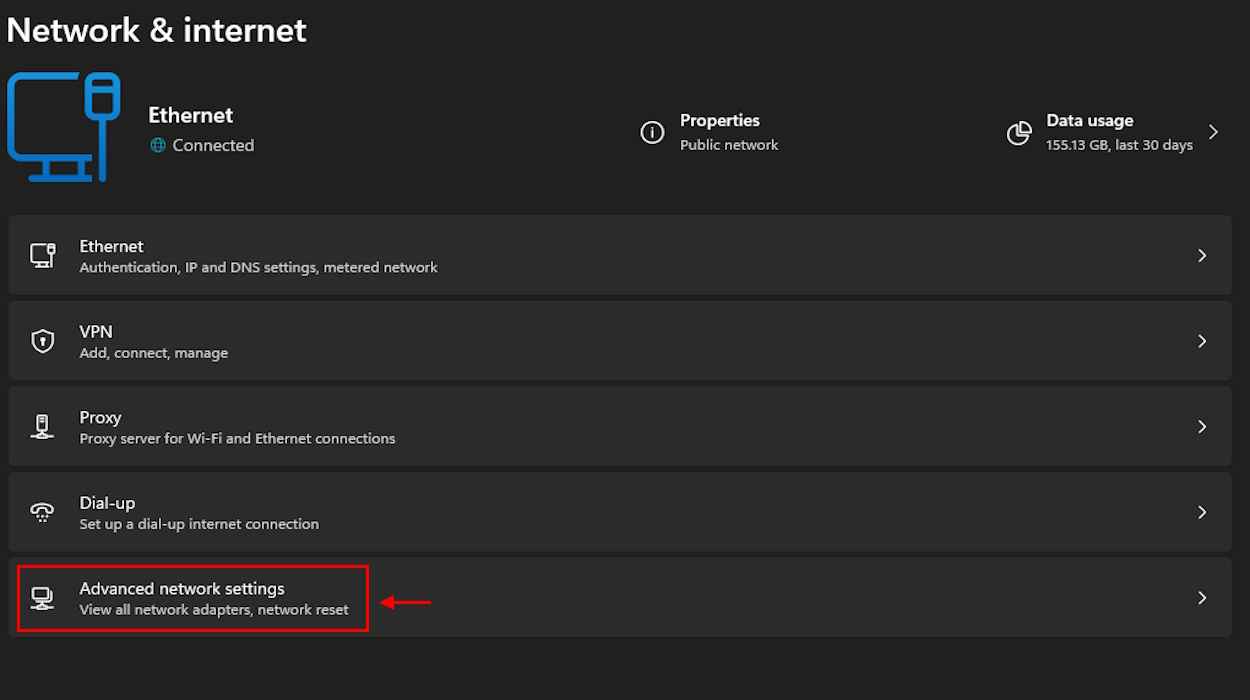1250x700 pixels.
Task: Click the blue Ethernet connection illustration
Action: click(63, 126)
